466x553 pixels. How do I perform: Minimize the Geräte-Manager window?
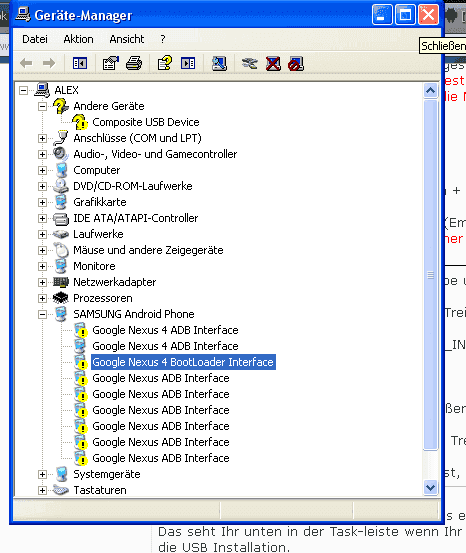click(382, 15)
